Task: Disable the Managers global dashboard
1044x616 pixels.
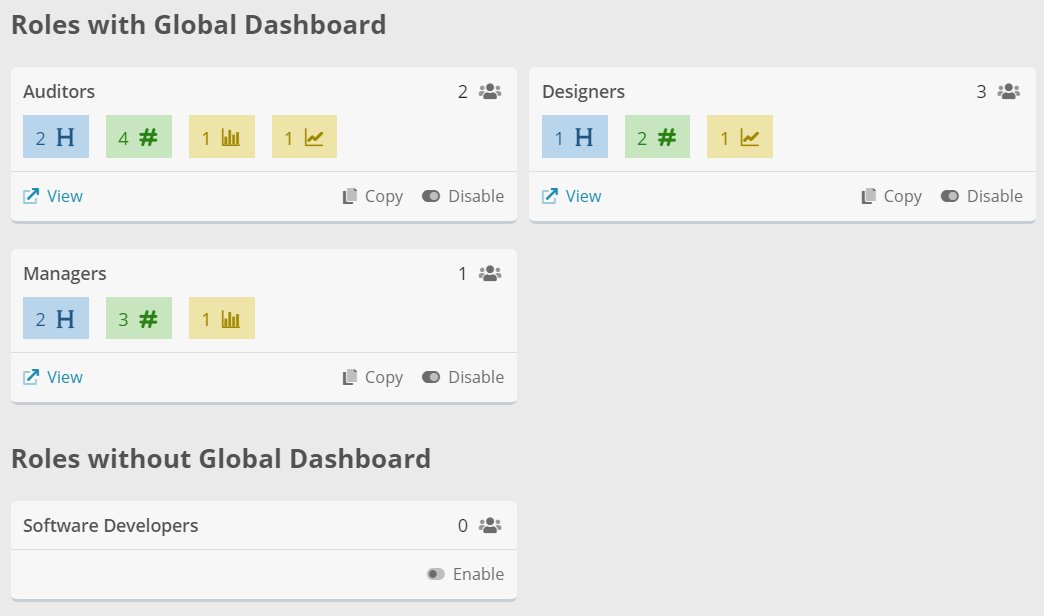Action: (463, 377)
